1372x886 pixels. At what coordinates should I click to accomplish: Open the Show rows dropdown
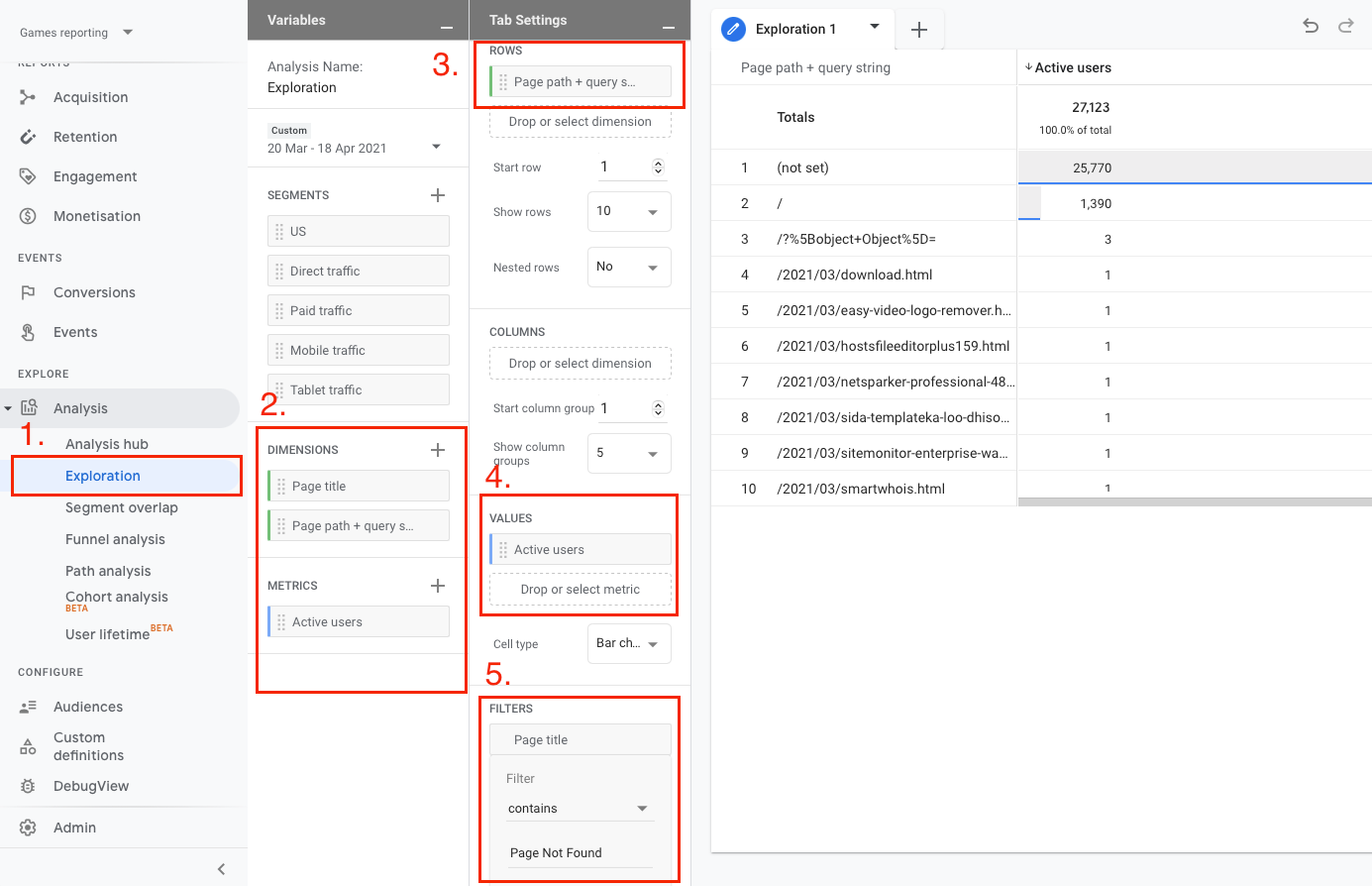[x=629, y=211]
